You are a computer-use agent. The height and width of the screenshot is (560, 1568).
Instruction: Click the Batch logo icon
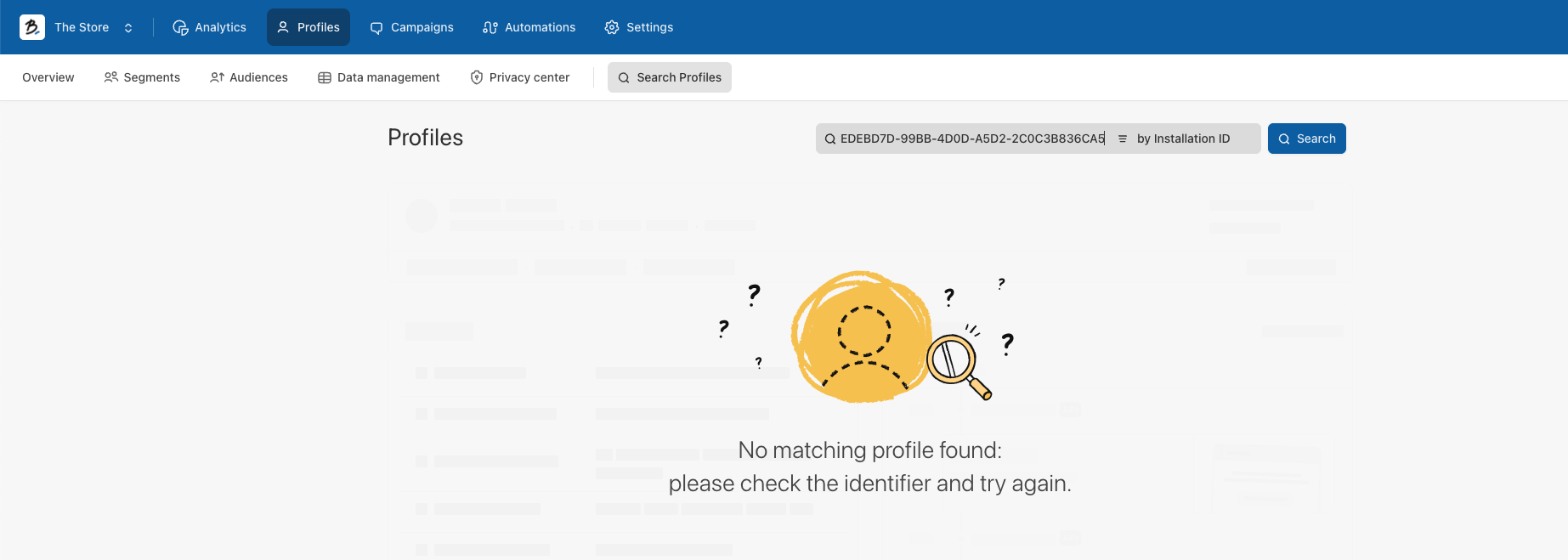click(x=32, y=27)
